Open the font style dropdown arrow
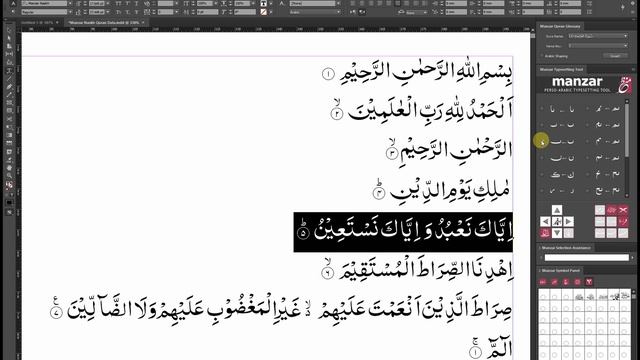This screenshot has width=640, height=360. [70, 12]
